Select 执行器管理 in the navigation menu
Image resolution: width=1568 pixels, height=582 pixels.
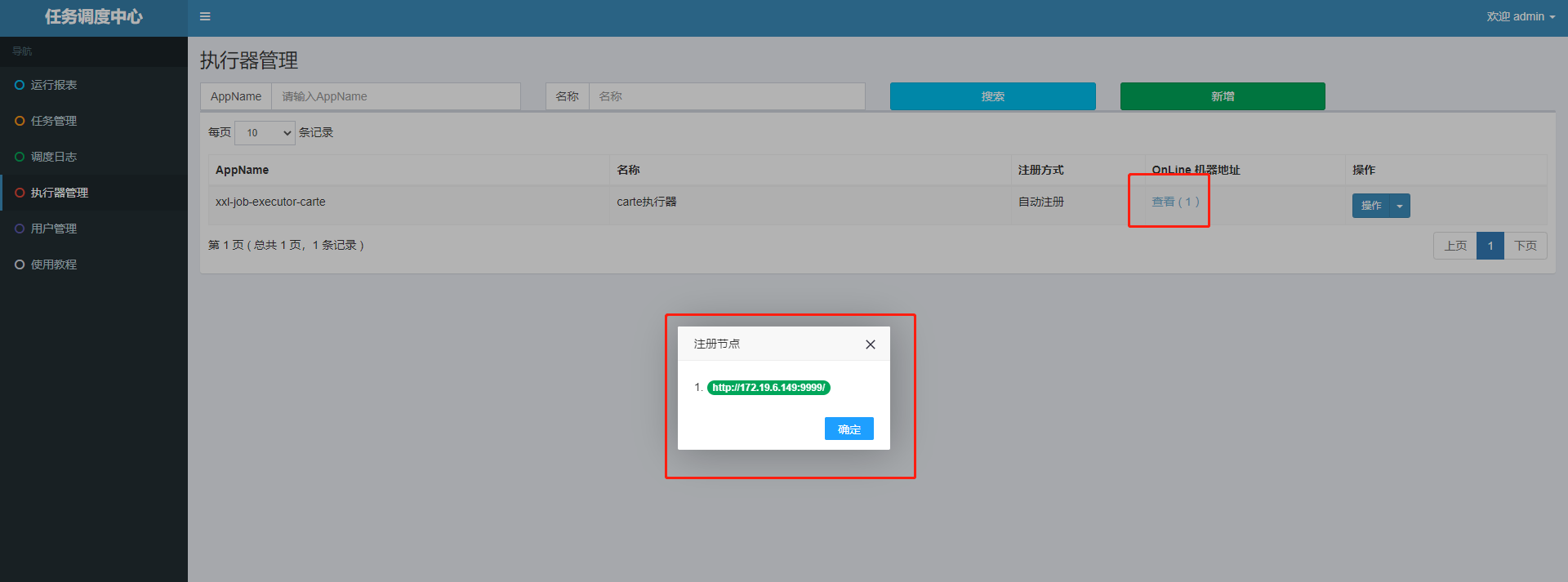point(94,193)
